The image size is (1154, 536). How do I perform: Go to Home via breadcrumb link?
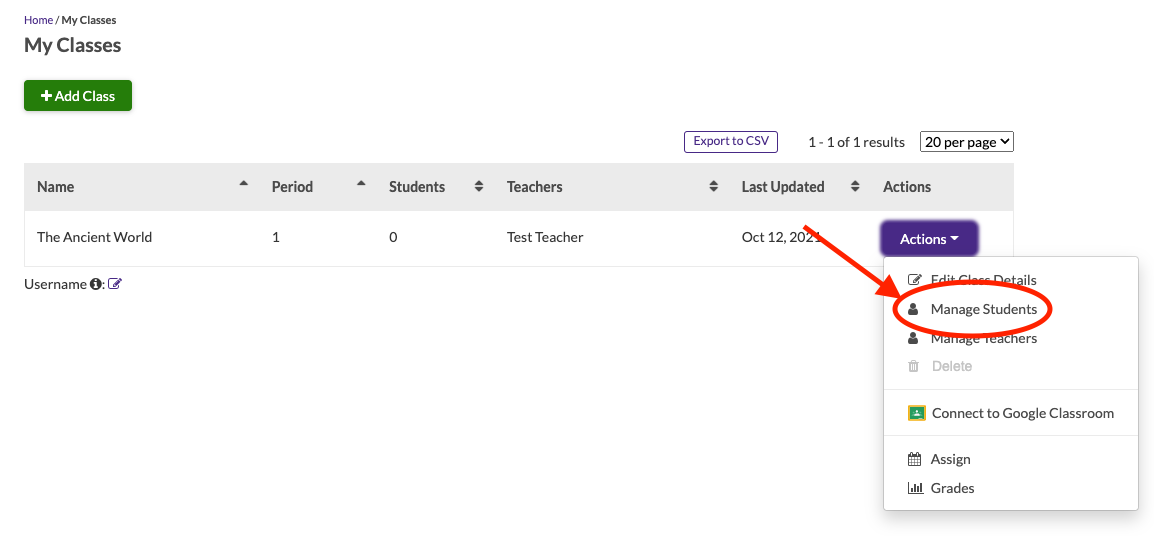click(38, 20)
